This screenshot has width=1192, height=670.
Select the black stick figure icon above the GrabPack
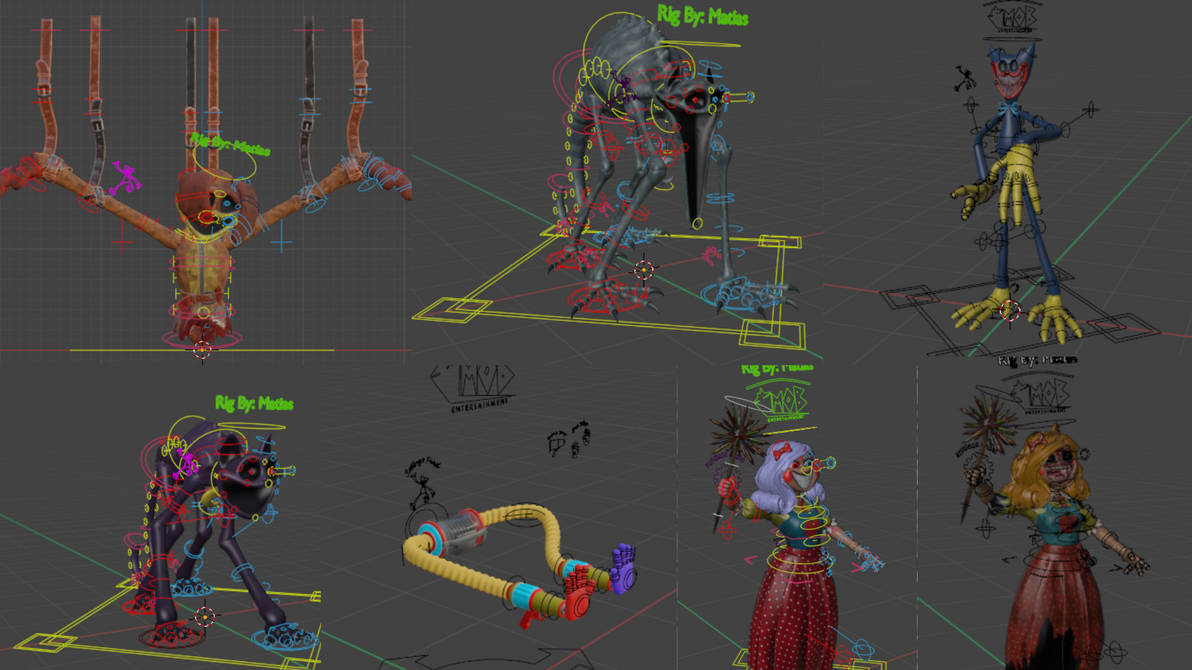pos(423,483)
